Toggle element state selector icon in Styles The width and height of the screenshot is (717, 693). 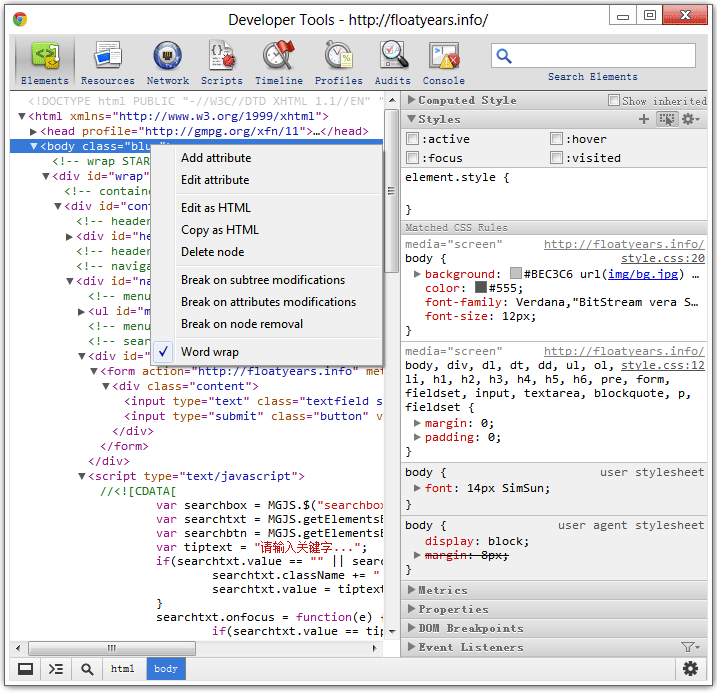click(x=667, y=119)
